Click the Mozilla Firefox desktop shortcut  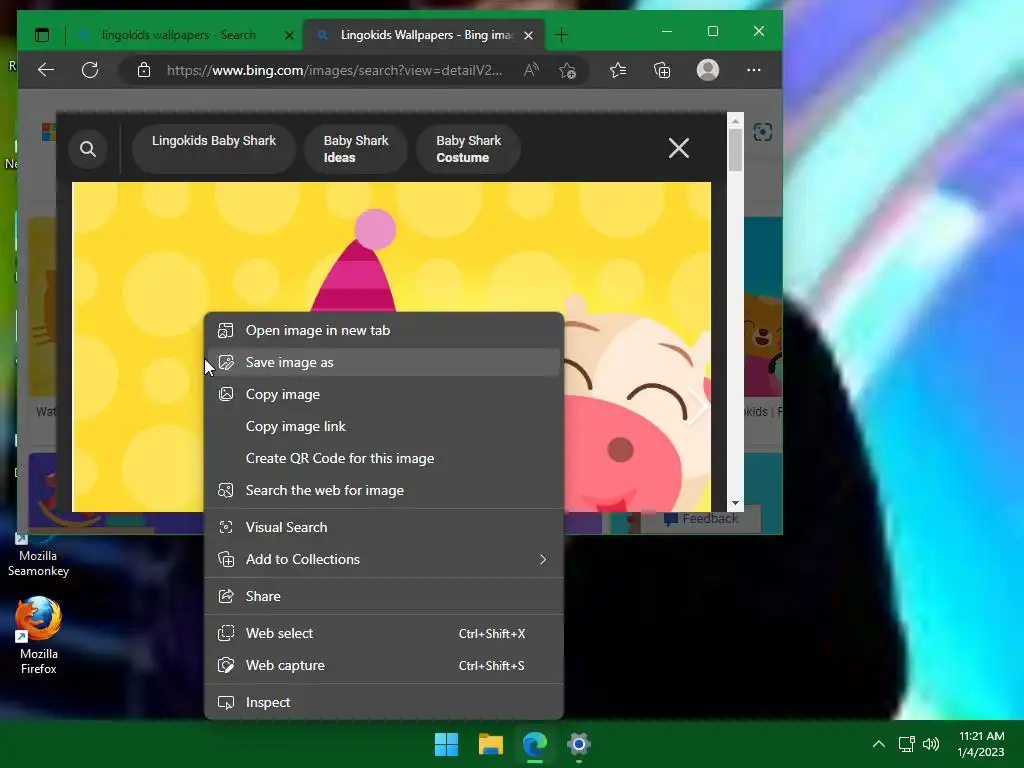click(x=39, y=635)
